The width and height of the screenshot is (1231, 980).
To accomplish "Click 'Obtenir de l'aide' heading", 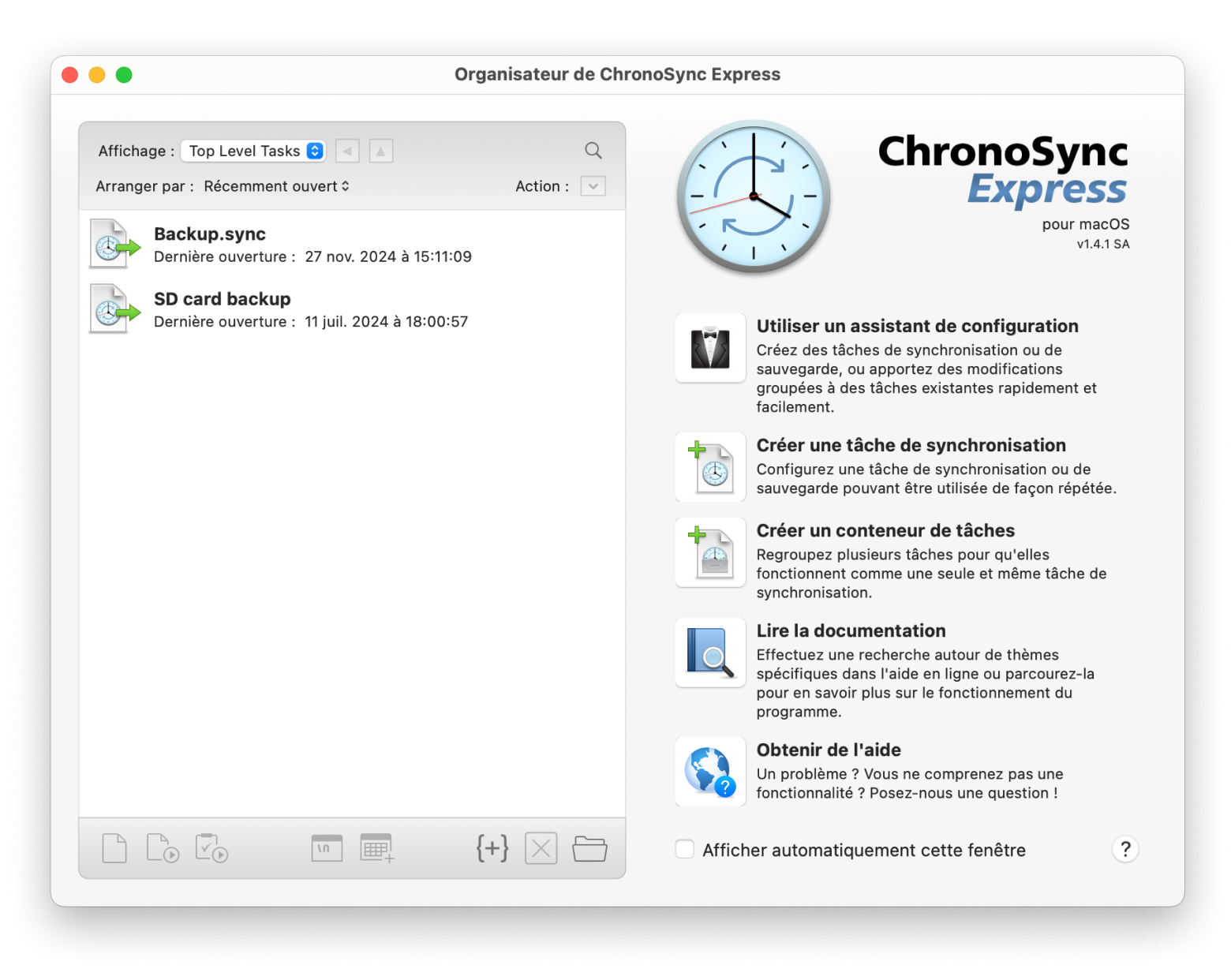I will point(829,750).
